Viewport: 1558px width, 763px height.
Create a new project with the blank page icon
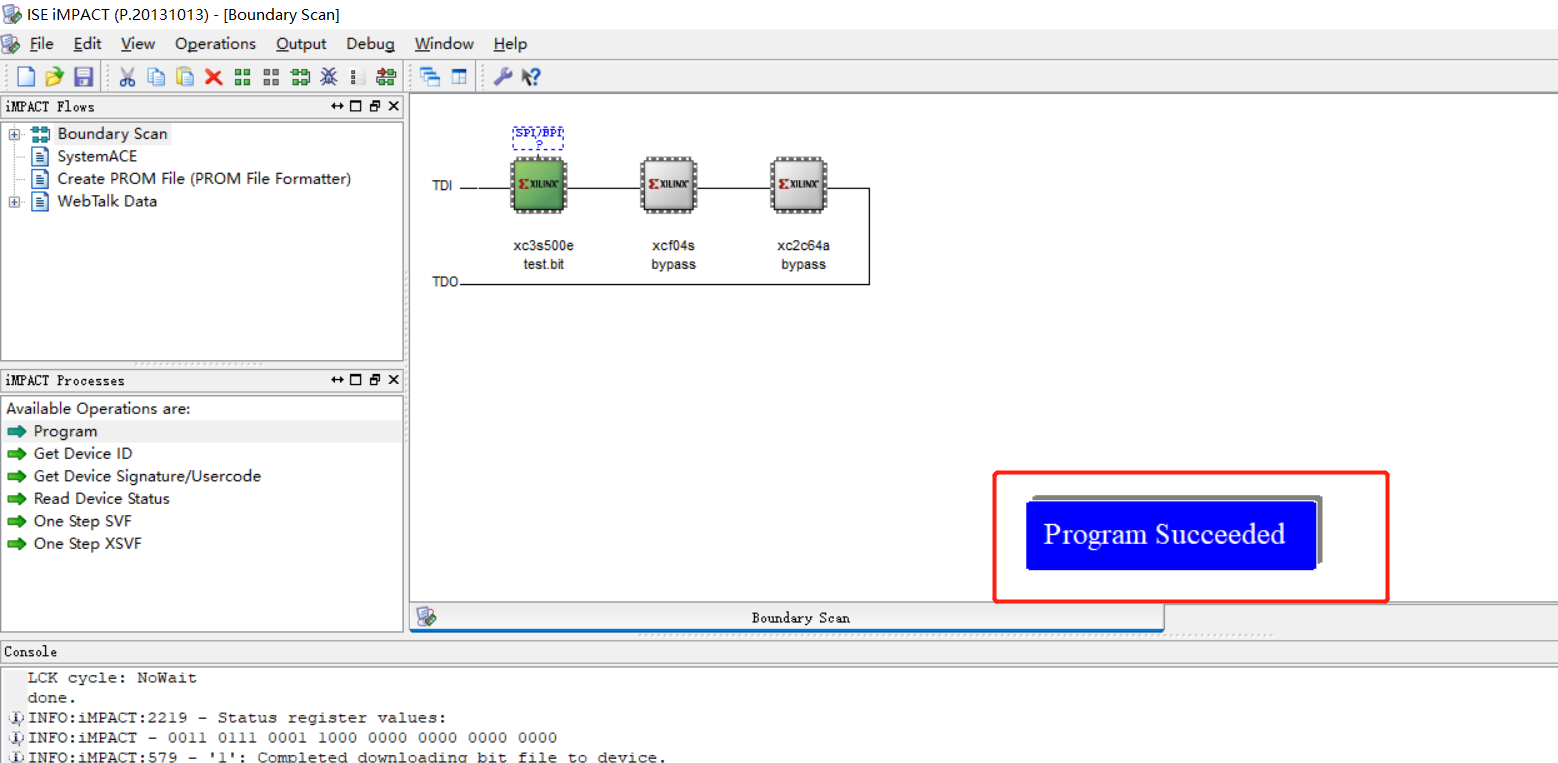pos(26,77)
